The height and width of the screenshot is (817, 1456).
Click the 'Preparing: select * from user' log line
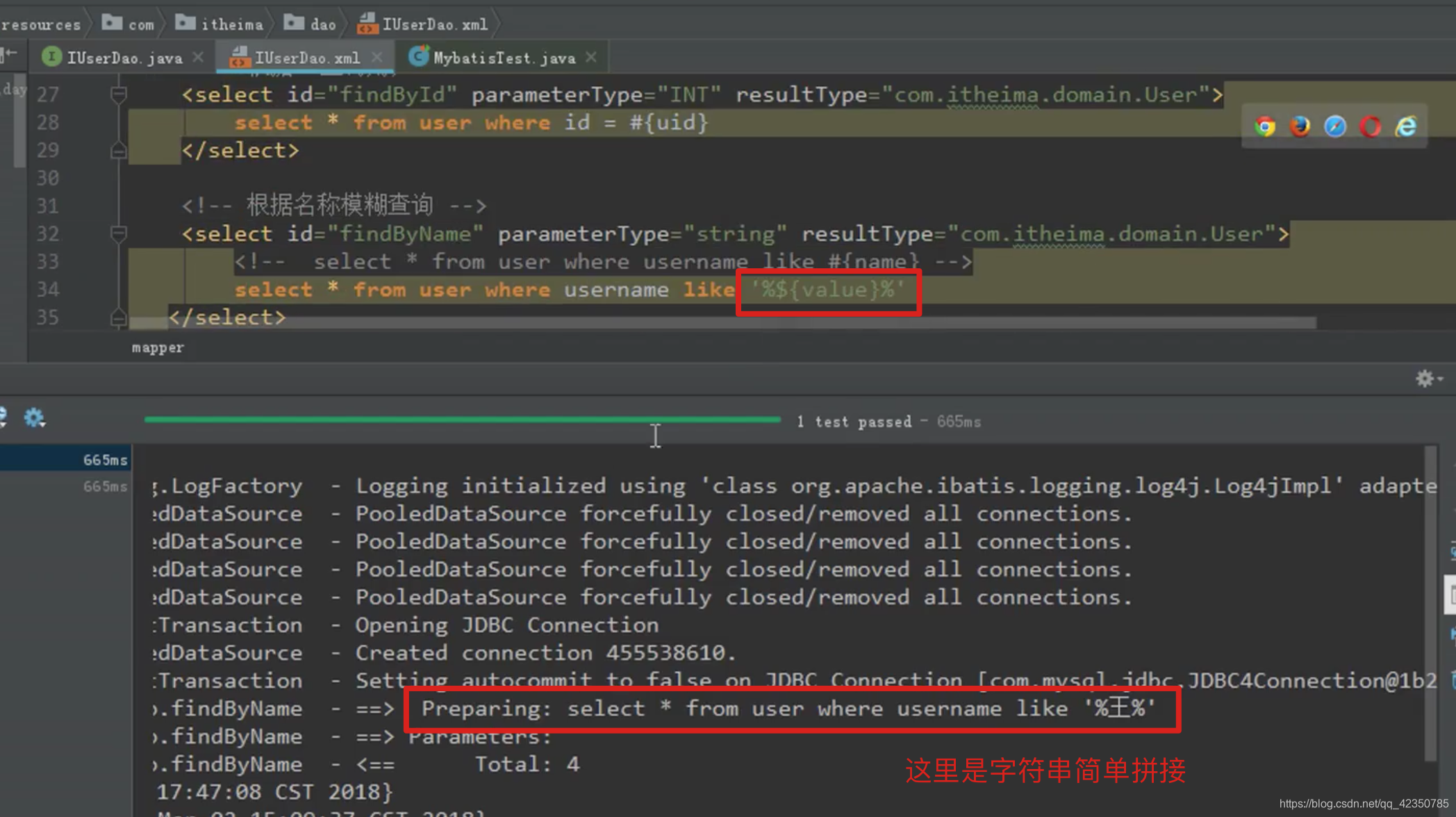pyautogui.click(x=788, y=709)
